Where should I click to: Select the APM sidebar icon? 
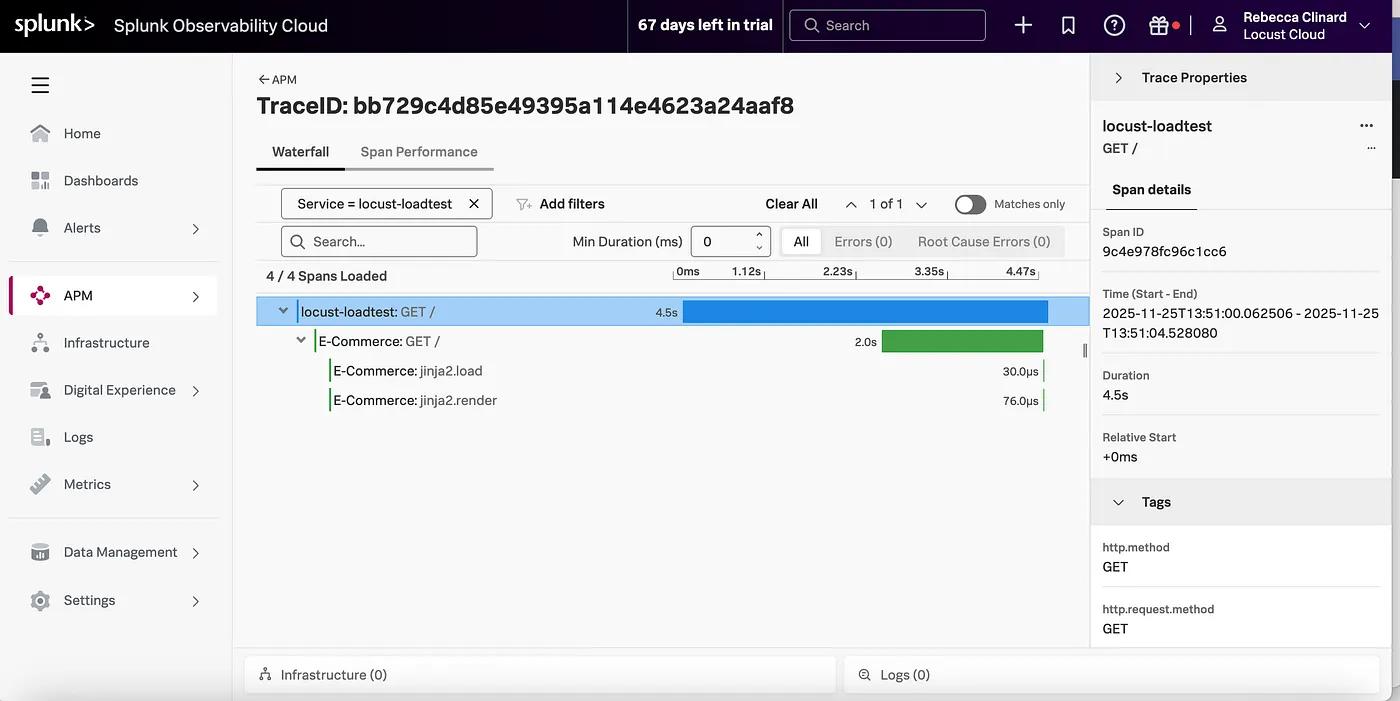point(40,295)
